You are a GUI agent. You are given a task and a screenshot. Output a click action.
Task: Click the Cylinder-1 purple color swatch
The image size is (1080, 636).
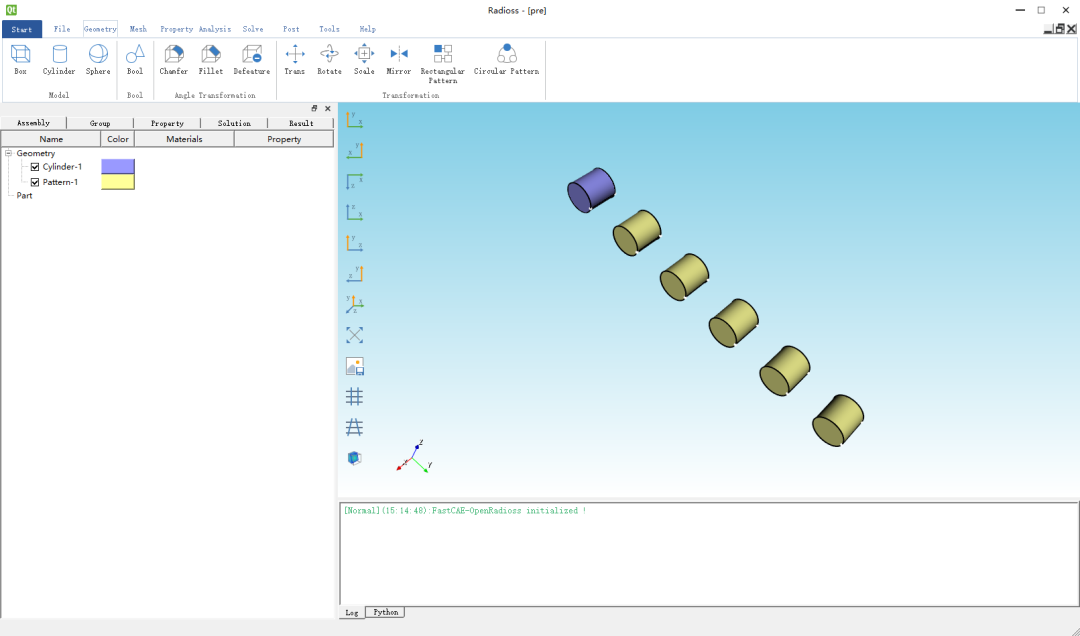tap(118, 166)
